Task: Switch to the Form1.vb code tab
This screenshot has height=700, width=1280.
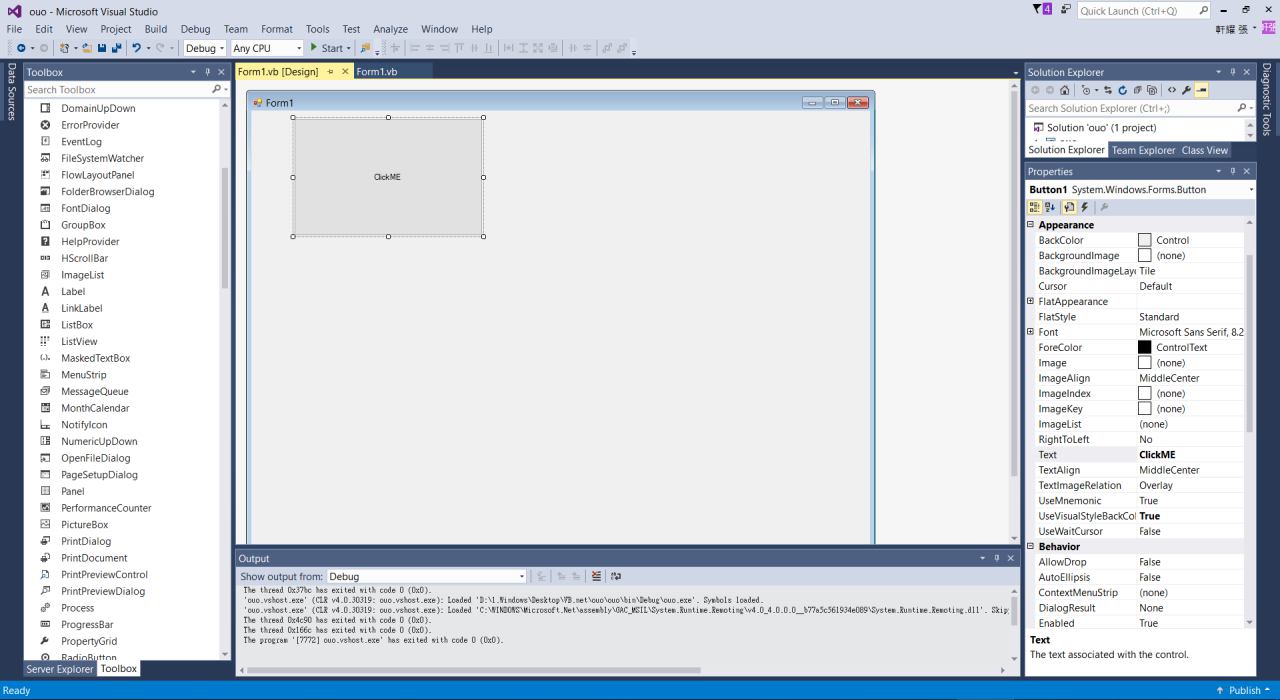Action: pos(377,72)
